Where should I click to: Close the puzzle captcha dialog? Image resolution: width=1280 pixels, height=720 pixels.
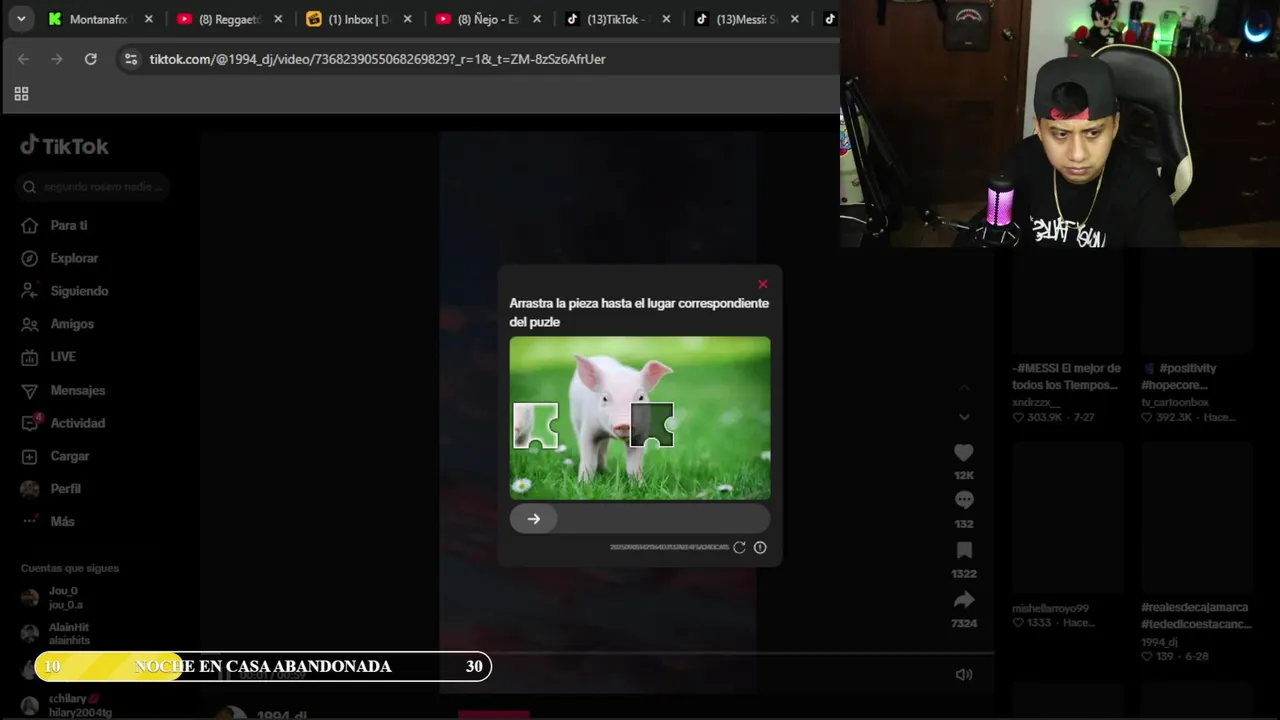[x=763, y=284]
